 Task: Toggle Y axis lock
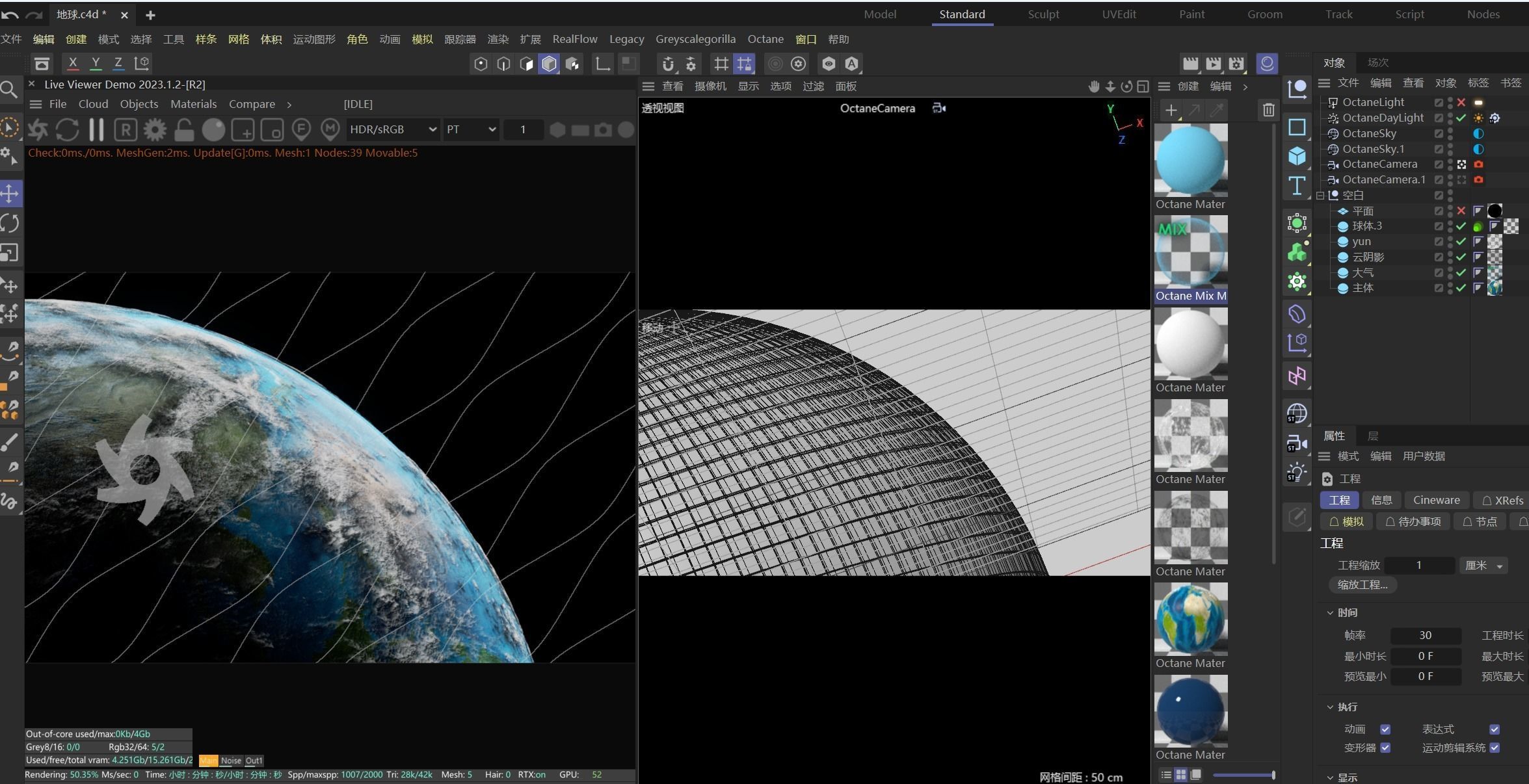[x=96, y=63]
